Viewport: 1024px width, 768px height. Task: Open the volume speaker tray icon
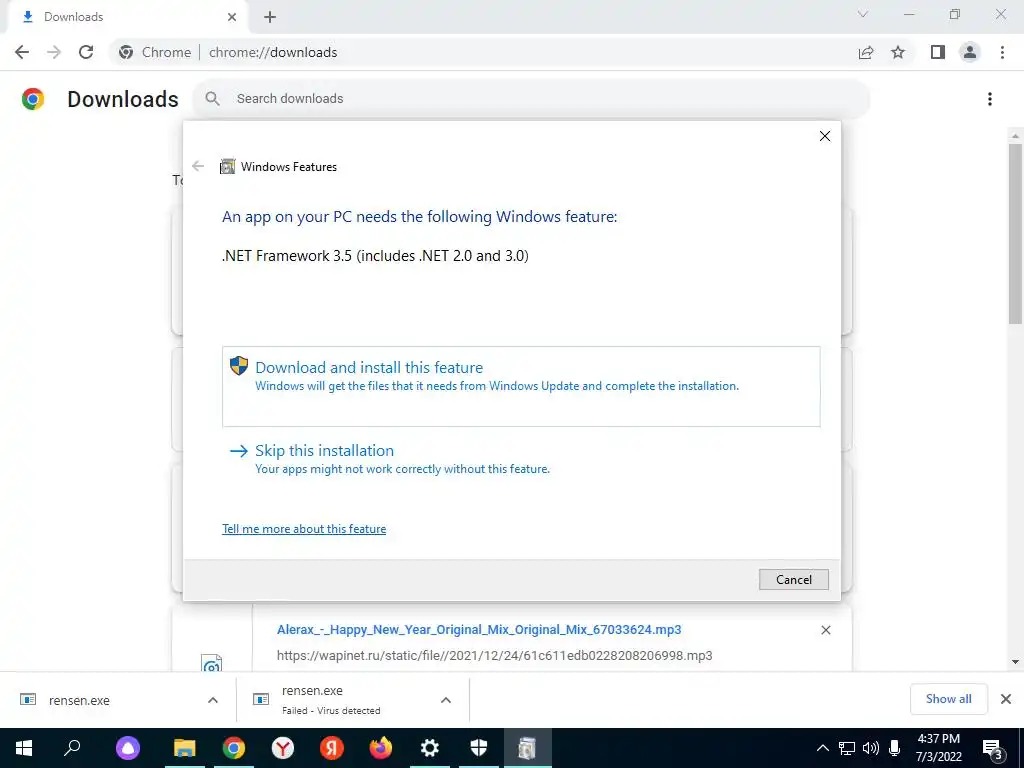coord(871,748)
